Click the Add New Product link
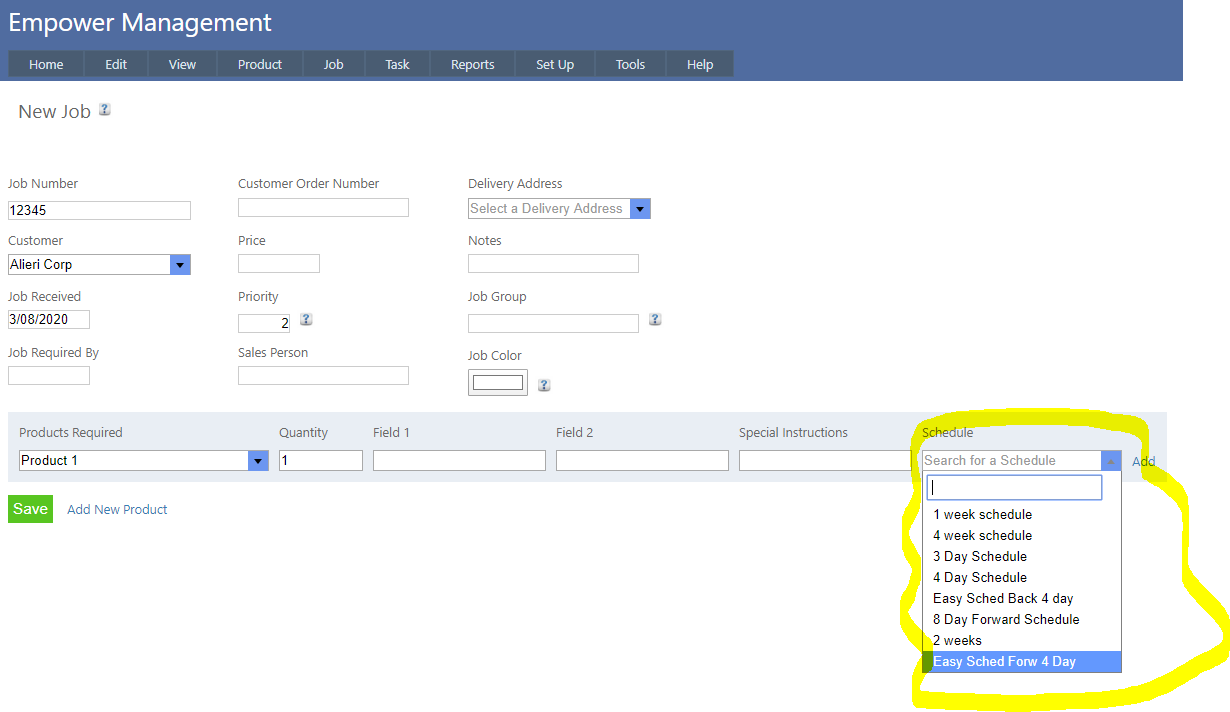The image size is (1230, 712). [x=117, y=510]
